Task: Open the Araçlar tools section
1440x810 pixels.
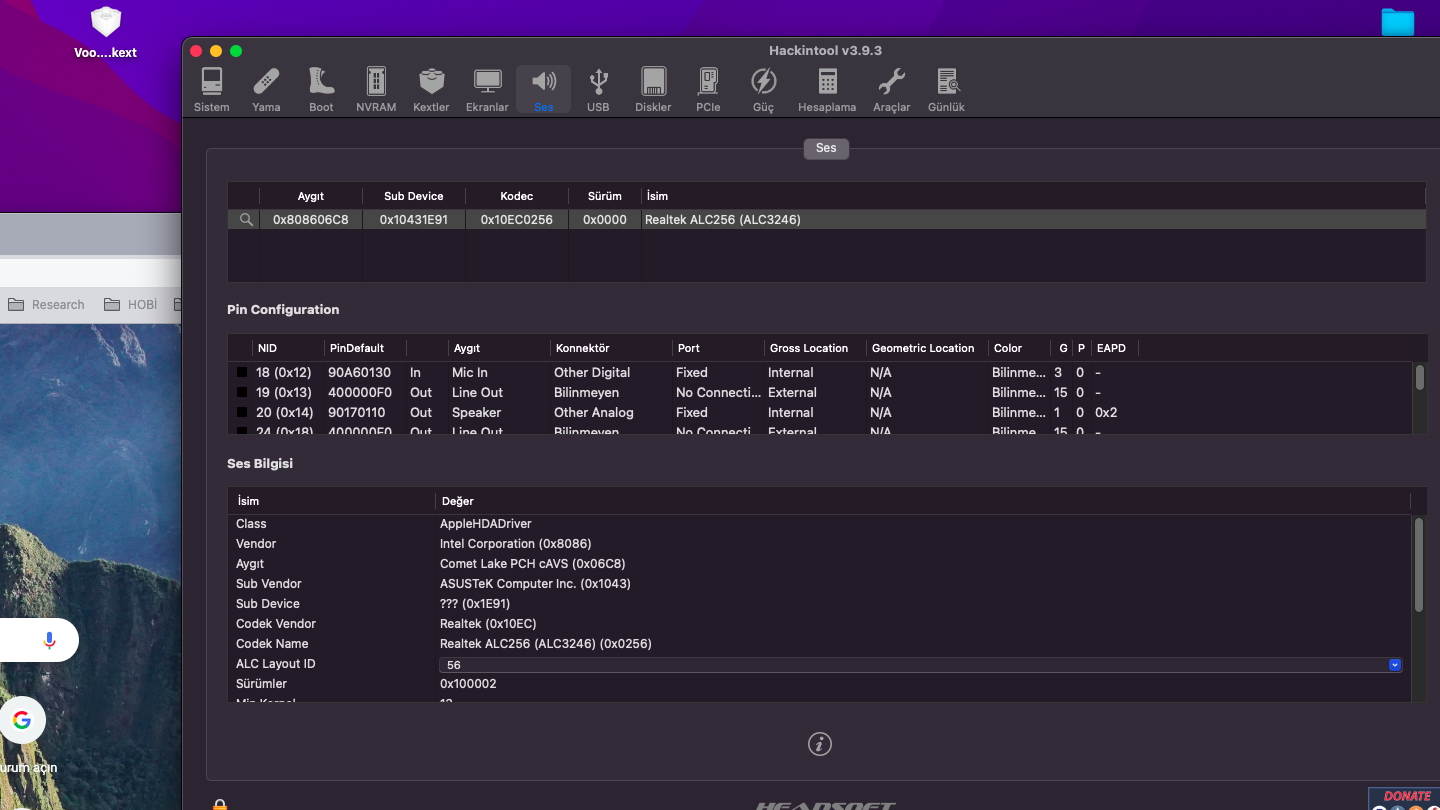Action: 891,89
